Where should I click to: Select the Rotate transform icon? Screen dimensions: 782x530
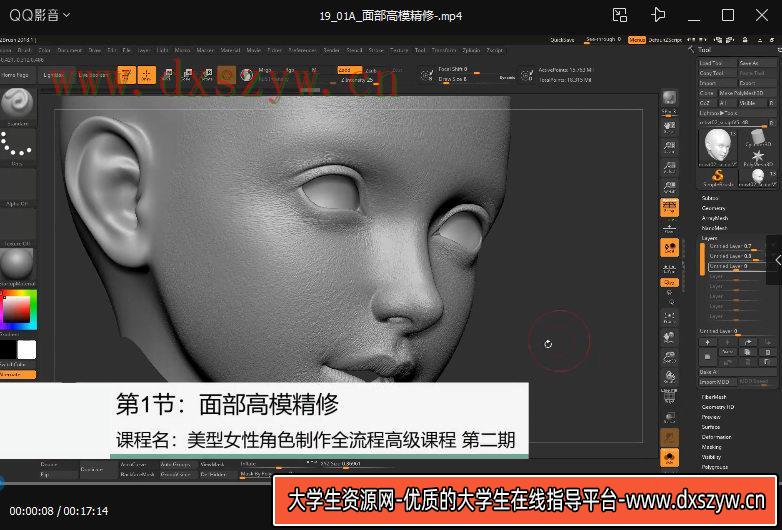coord(207,75)
